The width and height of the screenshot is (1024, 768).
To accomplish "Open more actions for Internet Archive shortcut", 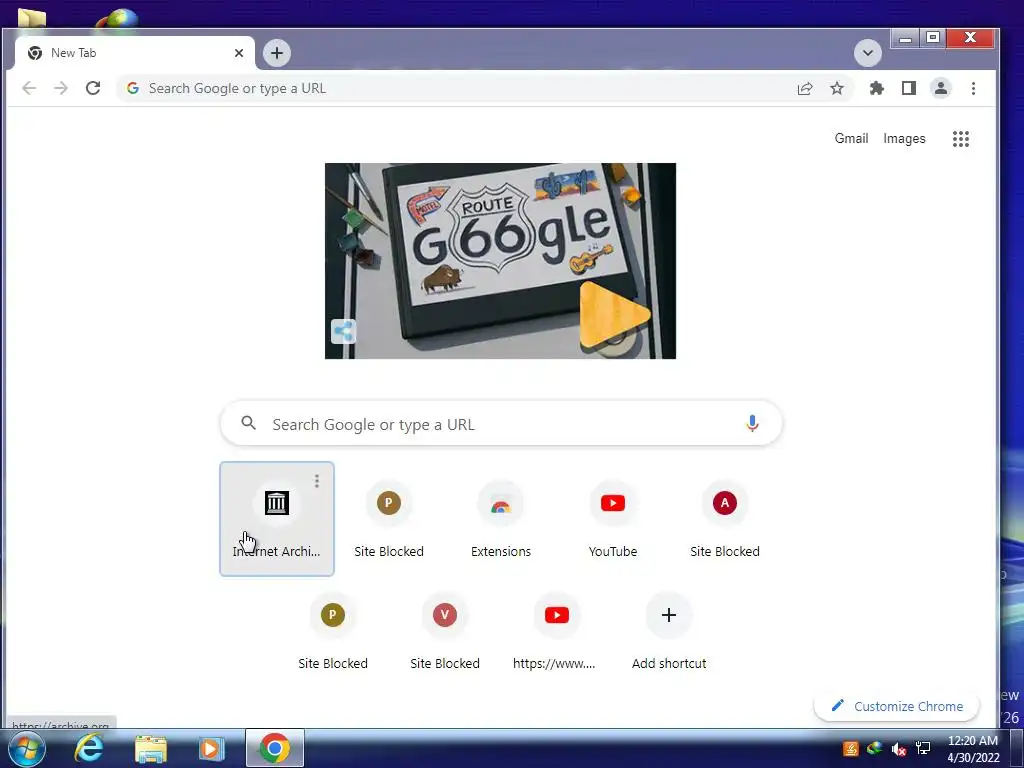I will pyautogui.click(x=317, y=481).
